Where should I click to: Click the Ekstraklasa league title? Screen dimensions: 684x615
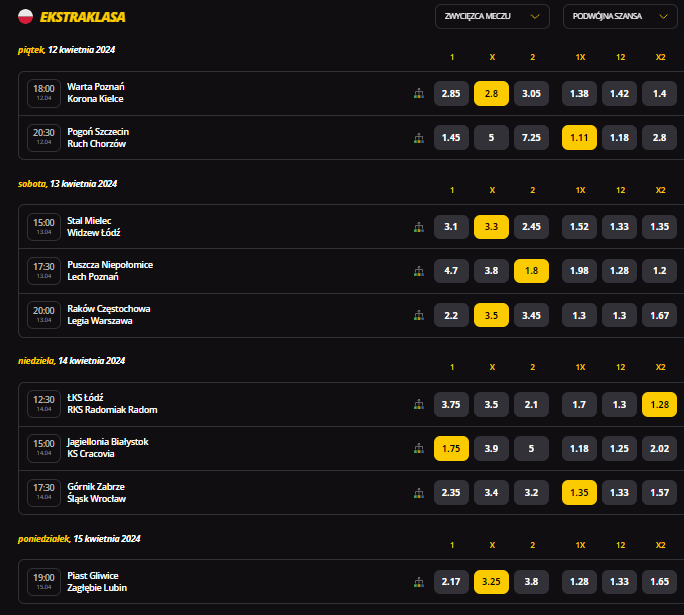click(x=82, y=17)
